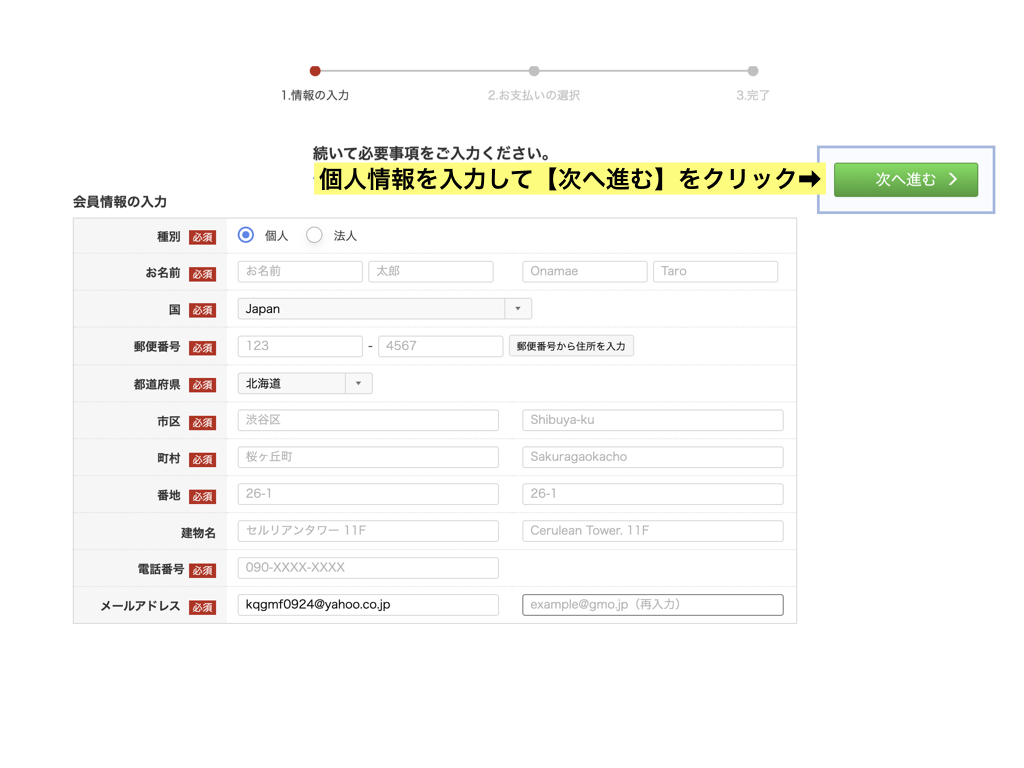This screenshot has width=1024, height=768.
Task: Click the green 次へ進む button
Action: 906,180
